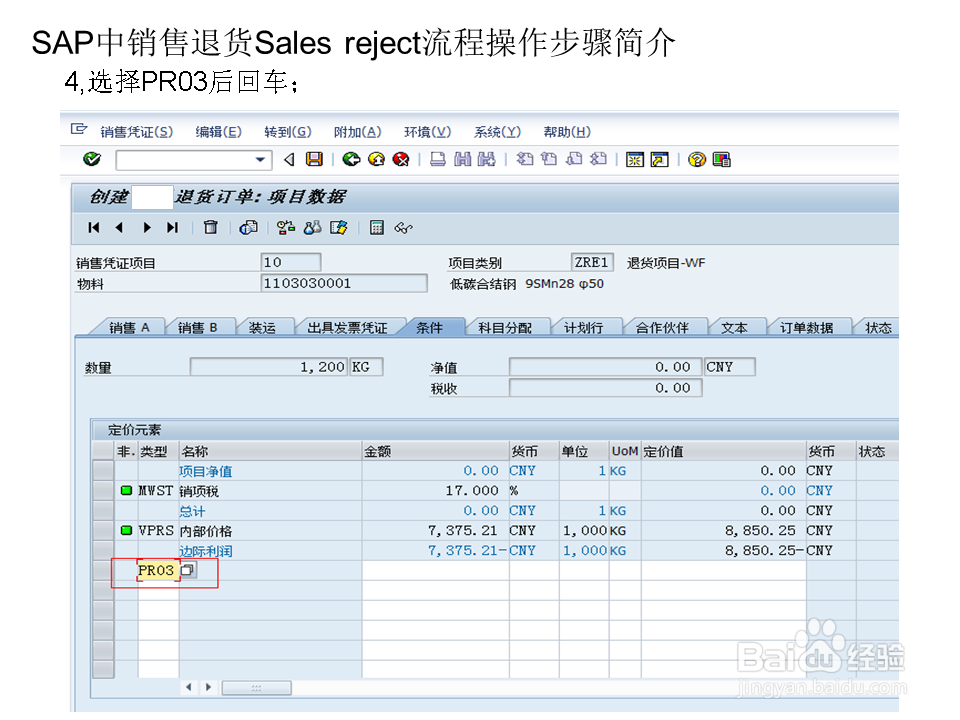
Task: Open the command field dropdown arrow
Action: 260,160
